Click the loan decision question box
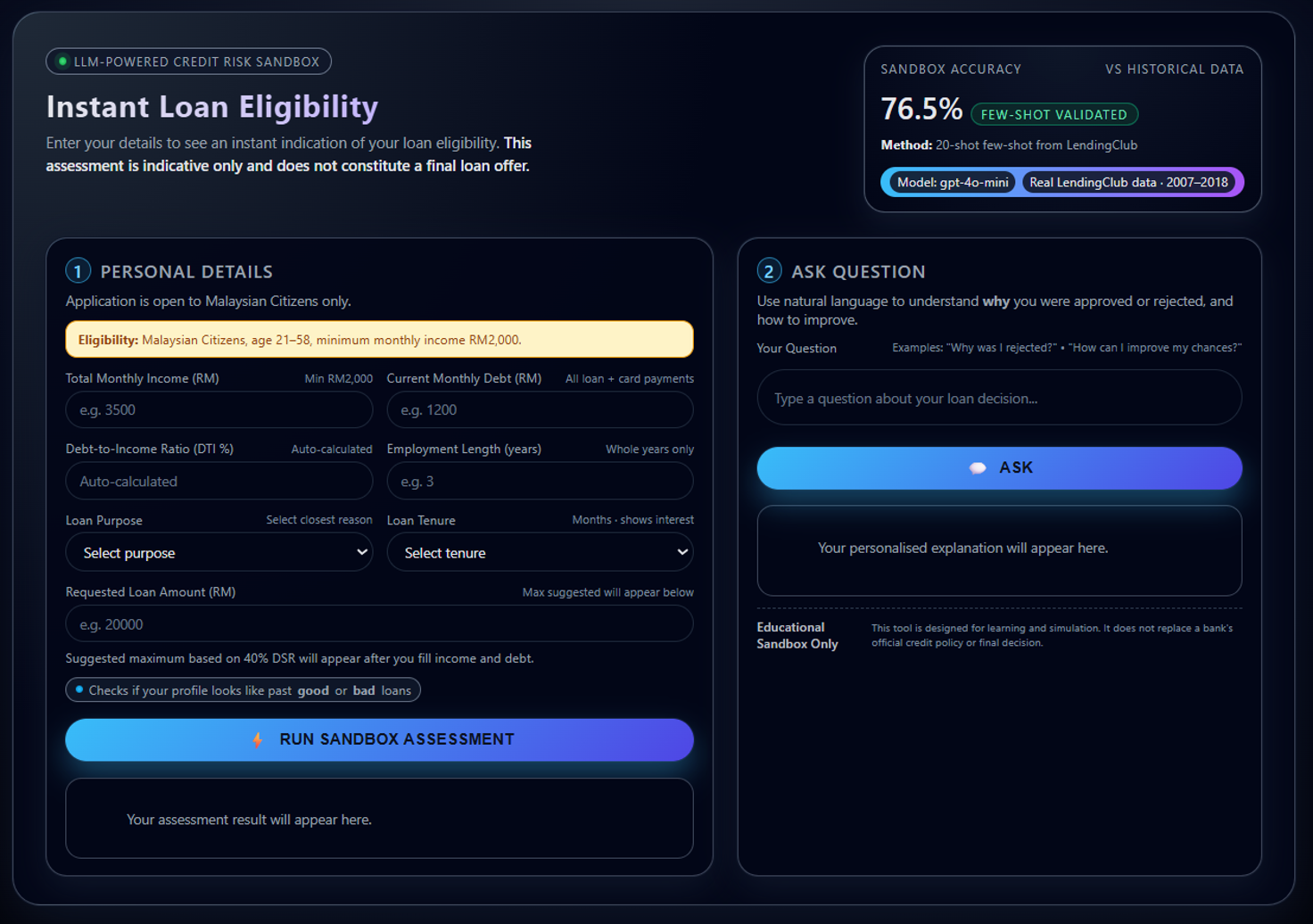This screenshot has height=924, width=1313. [999, 398]
